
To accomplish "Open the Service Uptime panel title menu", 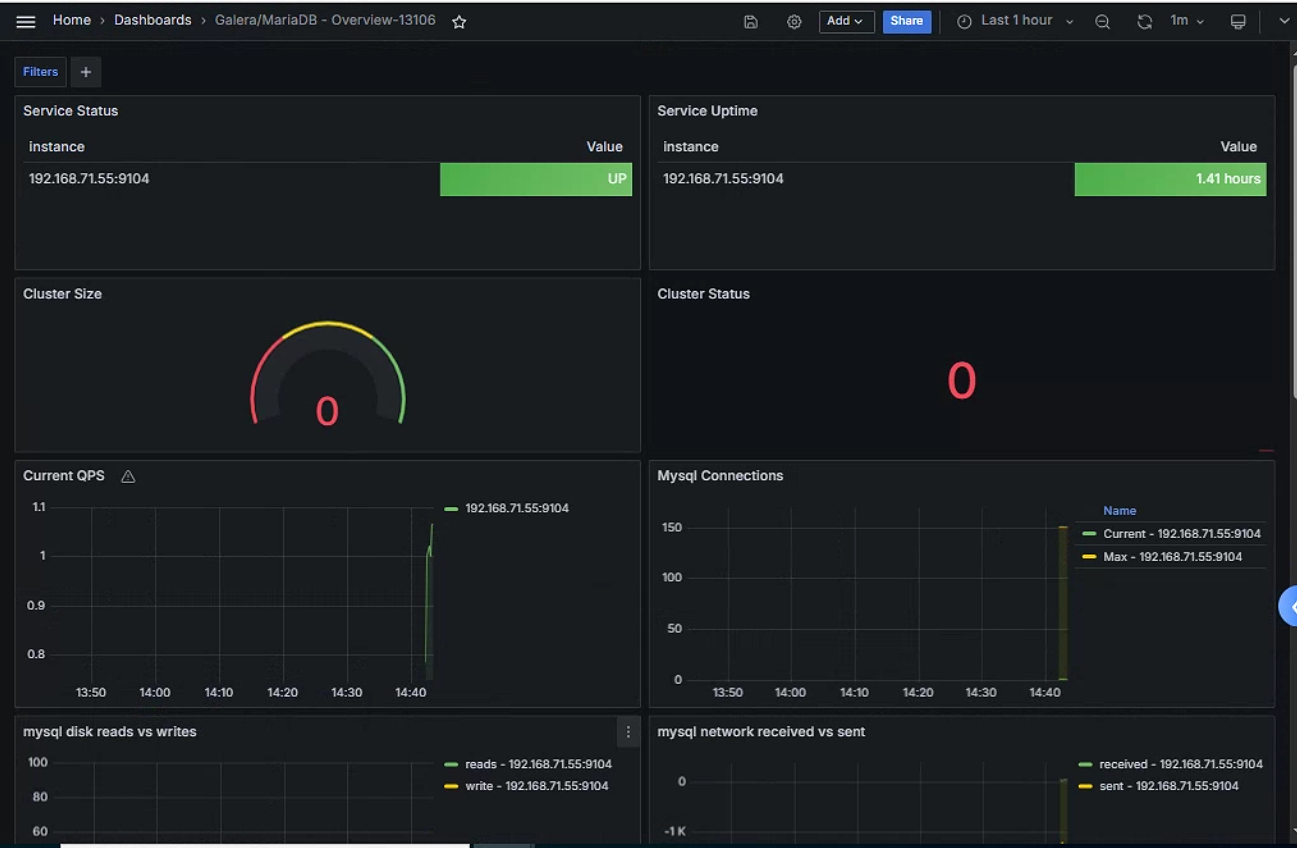I will click(x=707, y=111).
